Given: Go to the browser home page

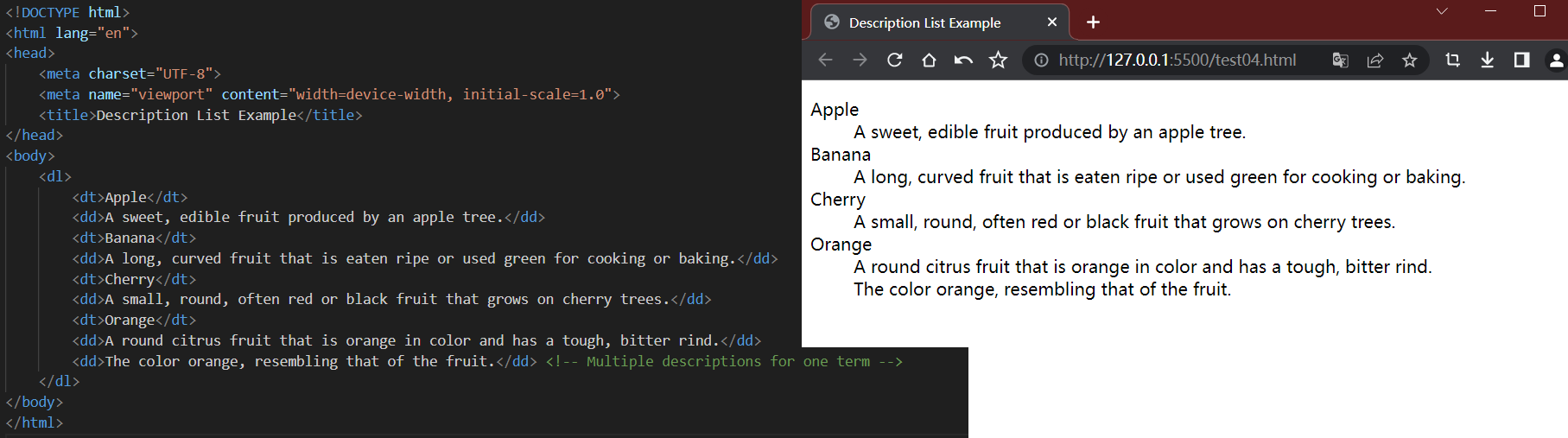Looking at the screenshot, I should click(x=929, y=60).
